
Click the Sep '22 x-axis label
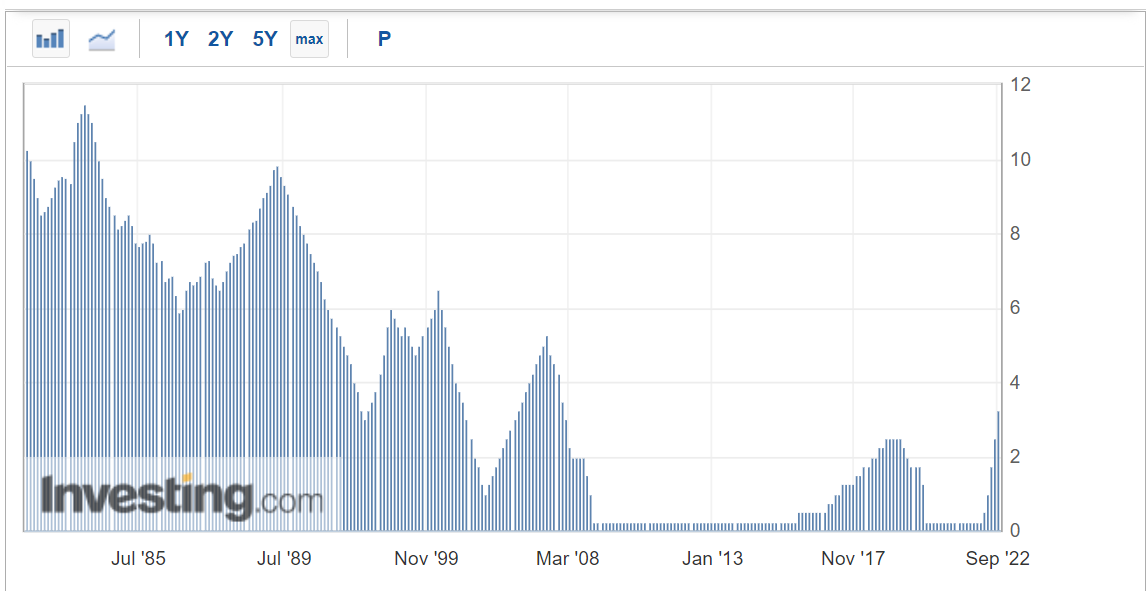coord(997,559)
